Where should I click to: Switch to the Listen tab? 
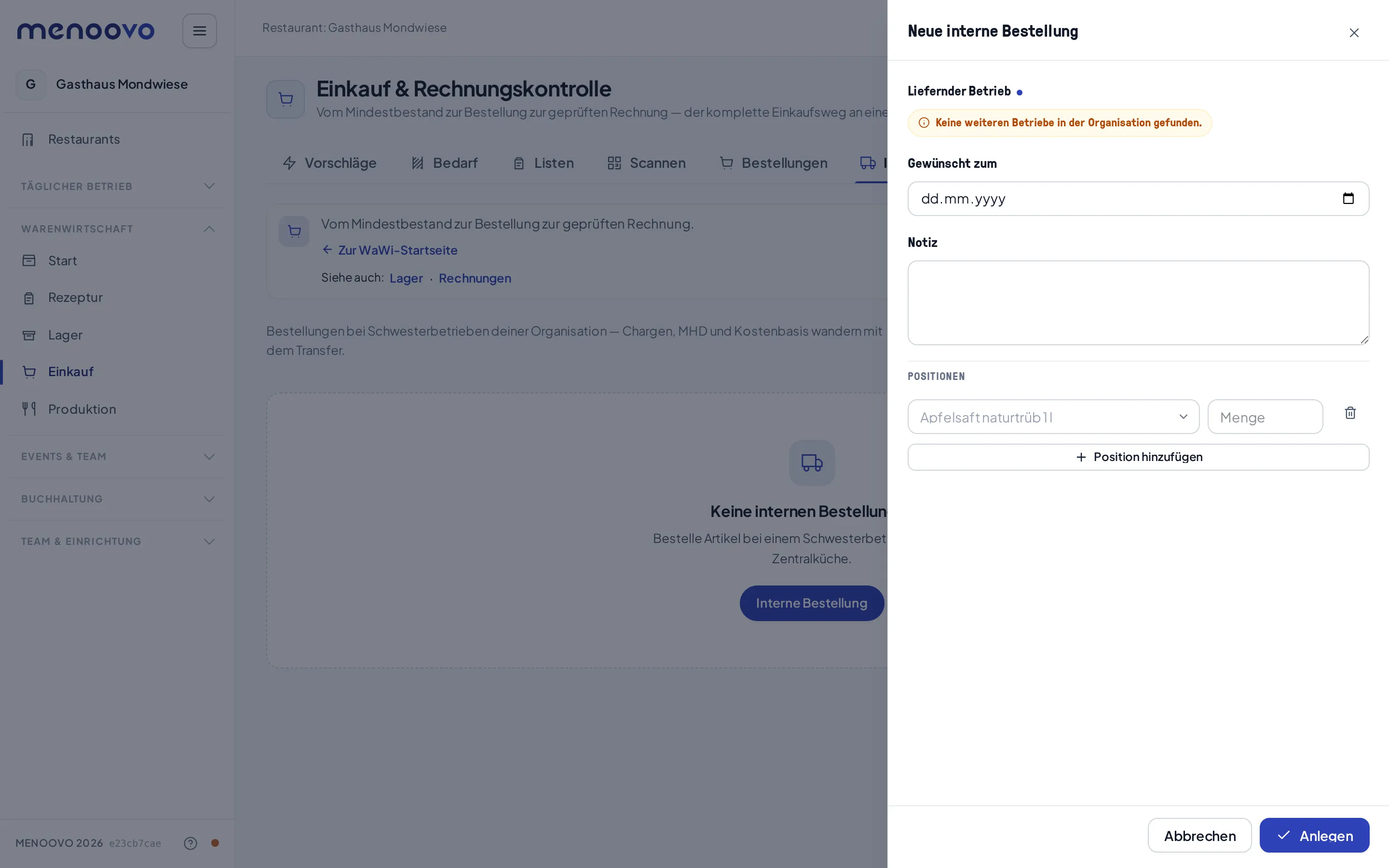click(543, 163)
